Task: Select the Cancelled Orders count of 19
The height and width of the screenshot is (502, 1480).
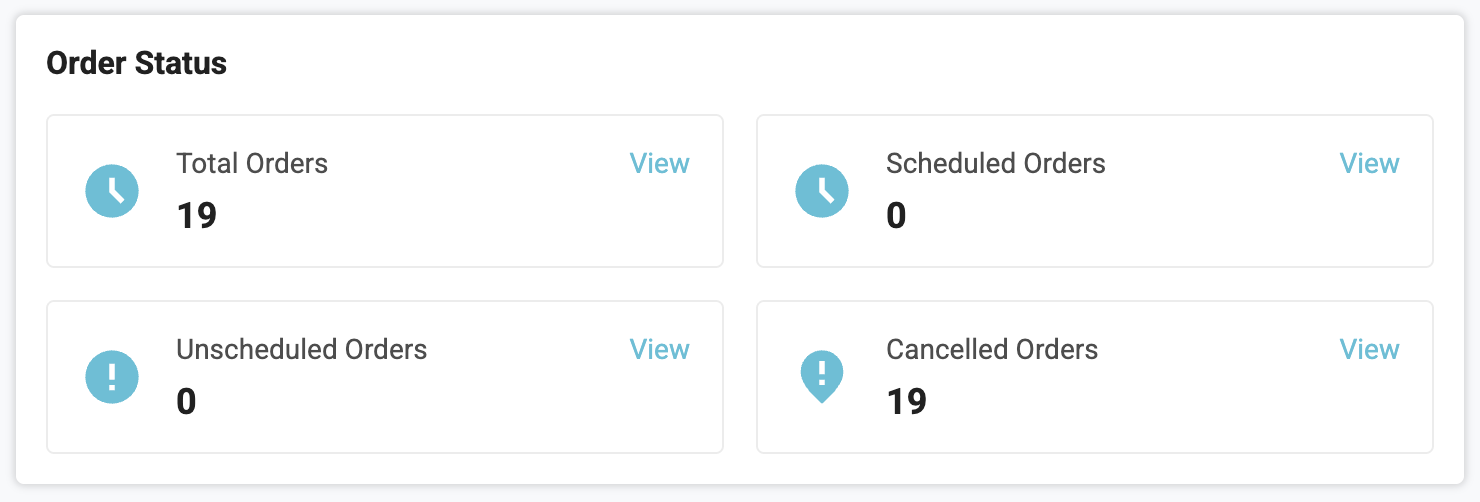Action: pyautogui.click(x=906, y=401)
